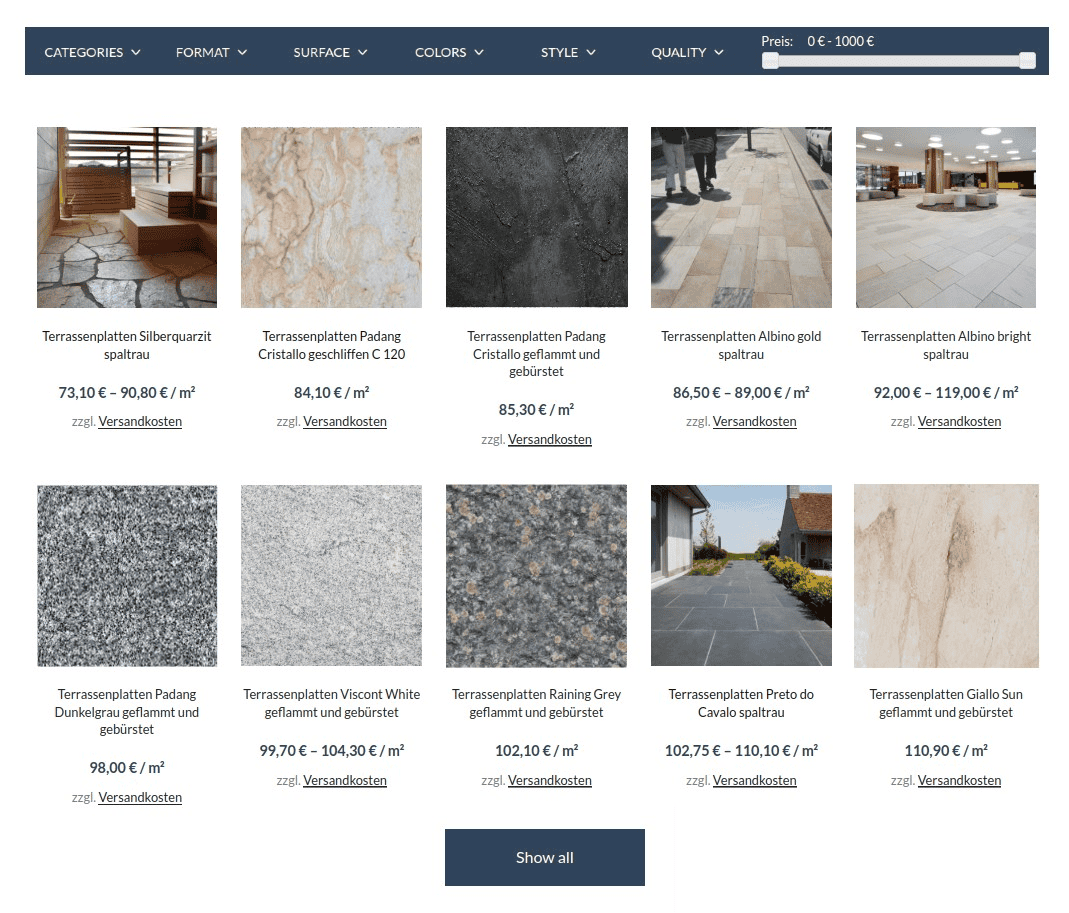Open the Giallo Sun product thumbnail

(x=945, y=575)
